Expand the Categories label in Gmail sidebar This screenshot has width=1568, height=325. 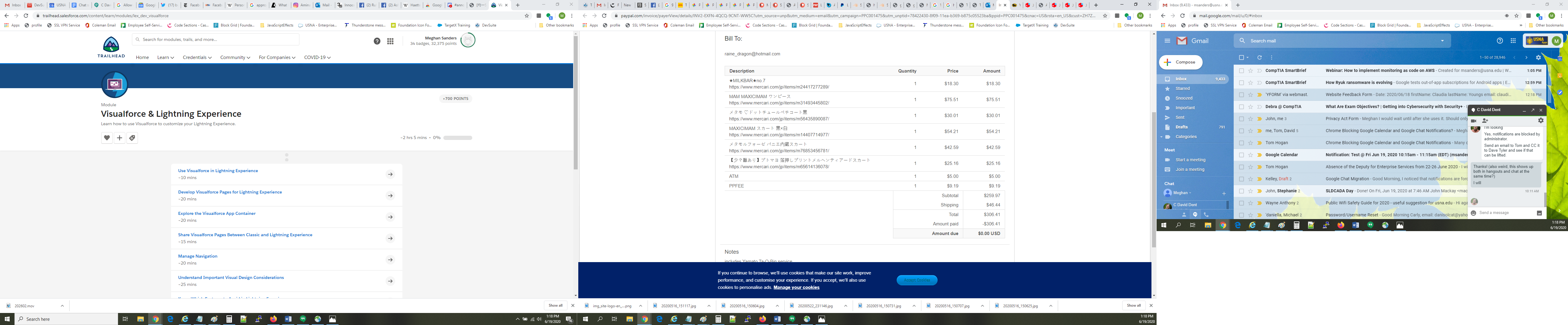(1162, 137)
